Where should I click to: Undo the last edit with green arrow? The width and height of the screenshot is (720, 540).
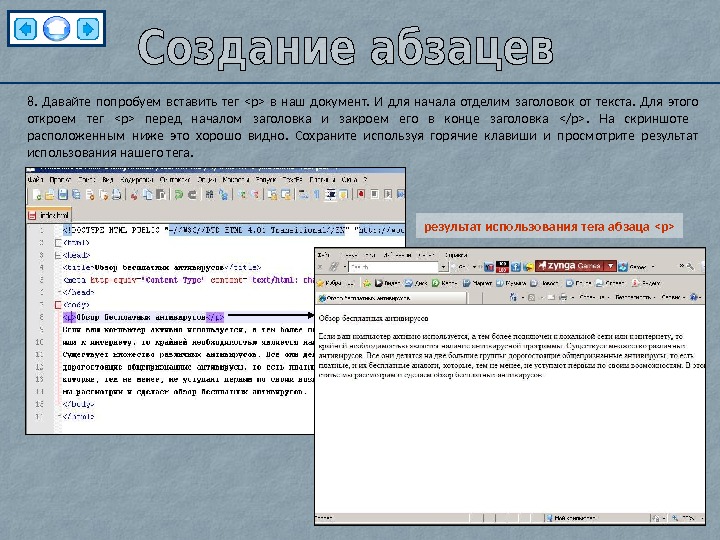pos(179,195)
